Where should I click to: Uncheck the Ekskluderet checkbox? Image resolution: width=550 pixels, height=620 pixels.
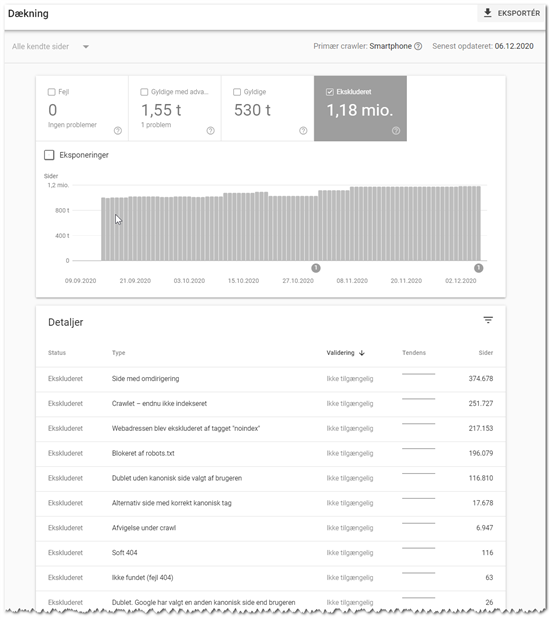coord(329,92)
